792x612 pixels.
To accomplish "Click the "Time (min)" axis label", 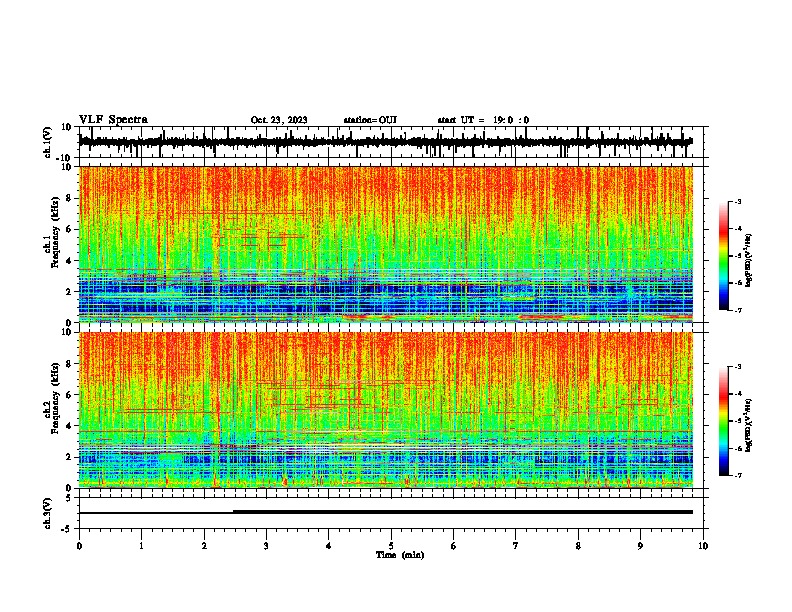I will [400, 555].
